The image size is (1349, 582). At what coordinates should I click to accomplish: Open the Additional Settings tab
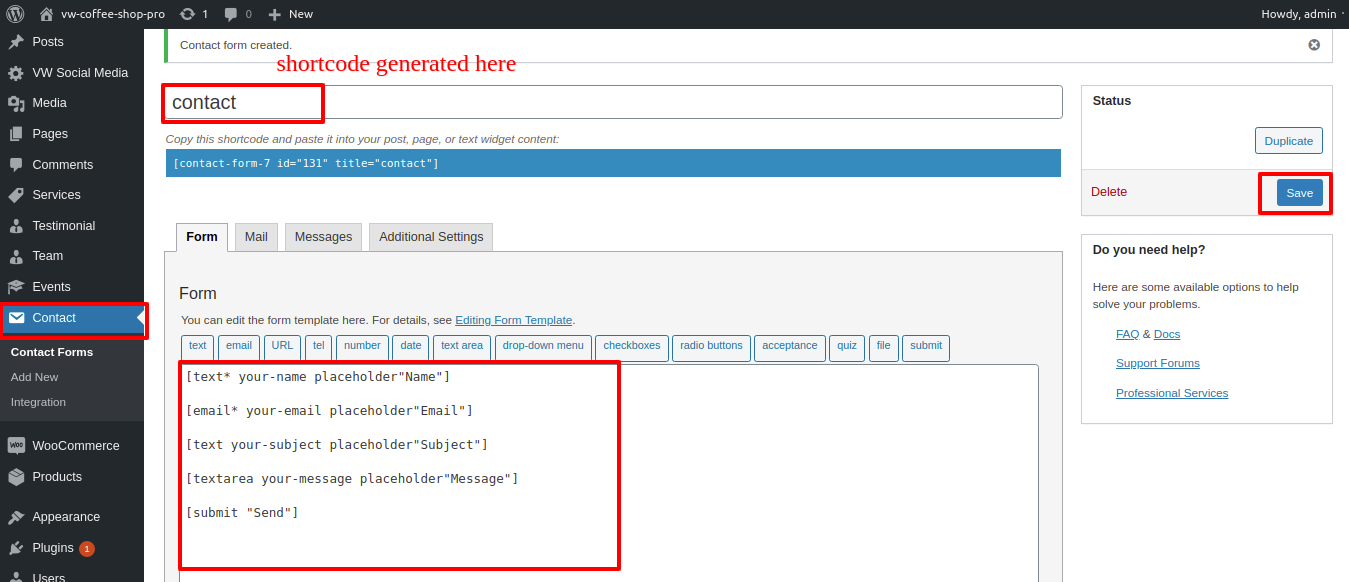click(x=431, y=237)
